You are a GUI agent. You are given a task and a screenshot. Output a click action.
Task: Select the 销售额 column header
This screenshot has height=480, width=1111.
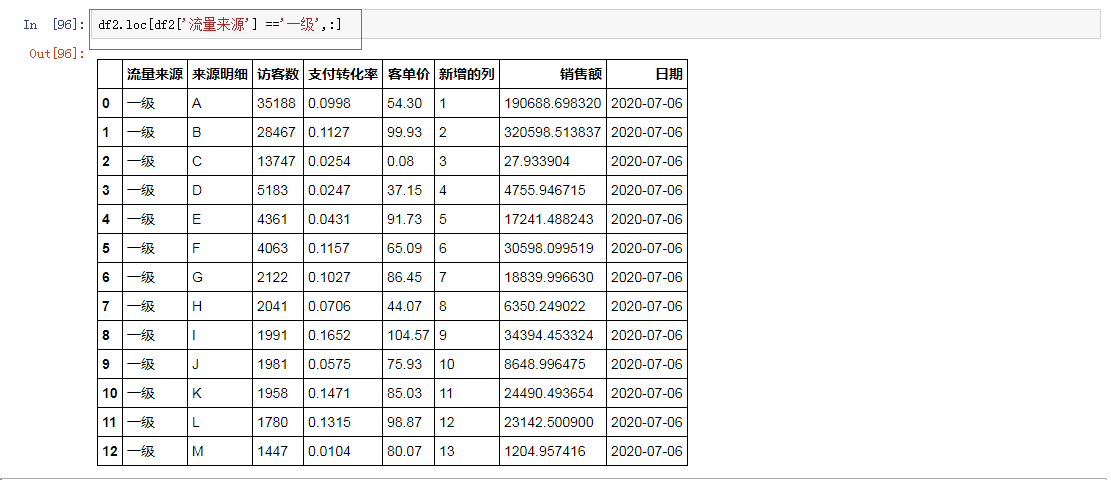pos(580,74)
